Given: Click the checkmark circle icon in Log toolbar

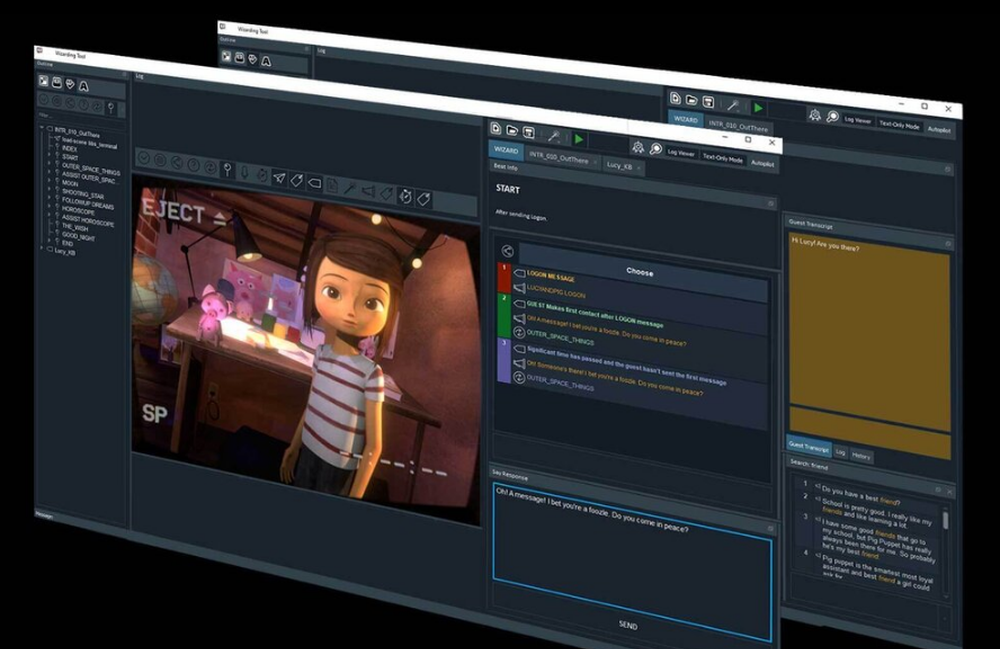Looking at the screenshot, I should [144, 157].
